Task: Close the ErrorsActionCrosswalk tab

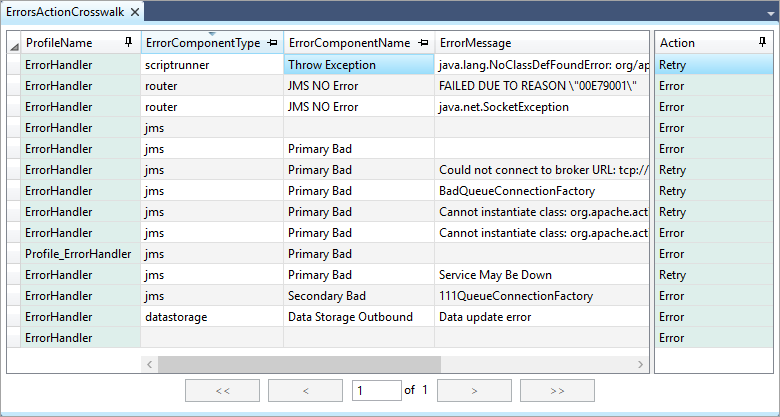Action: coord(135,12)
